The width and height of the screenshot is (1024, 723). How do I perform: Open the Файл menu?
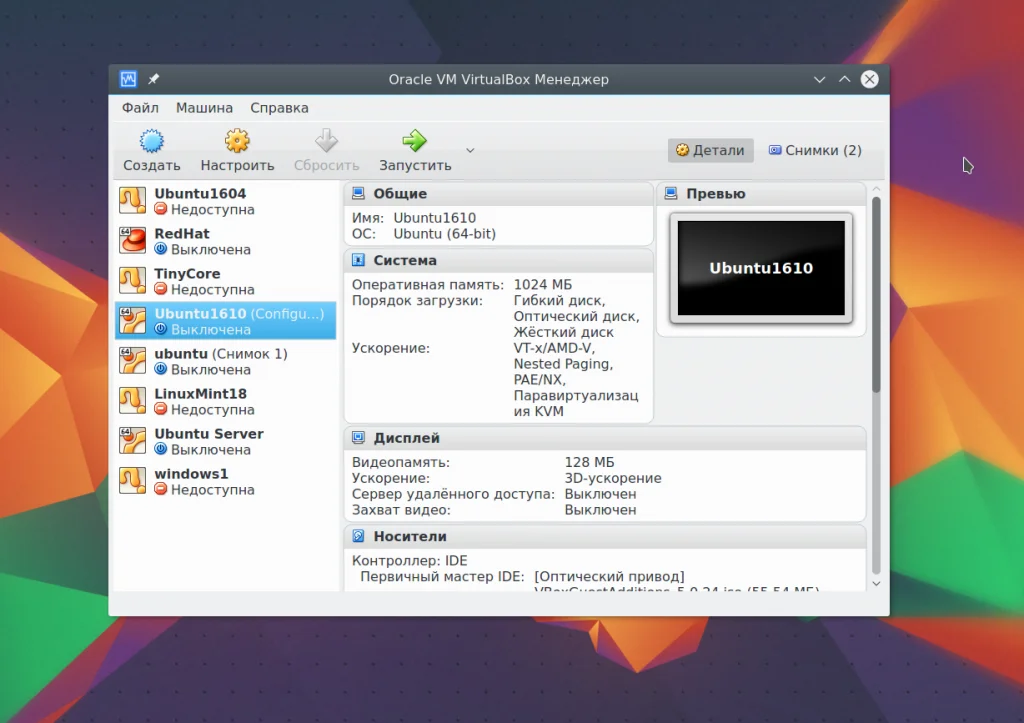(140, 108)
